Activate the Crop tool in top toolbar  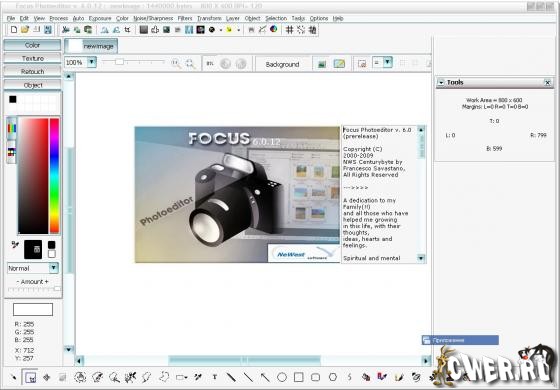tap(128, 30)
